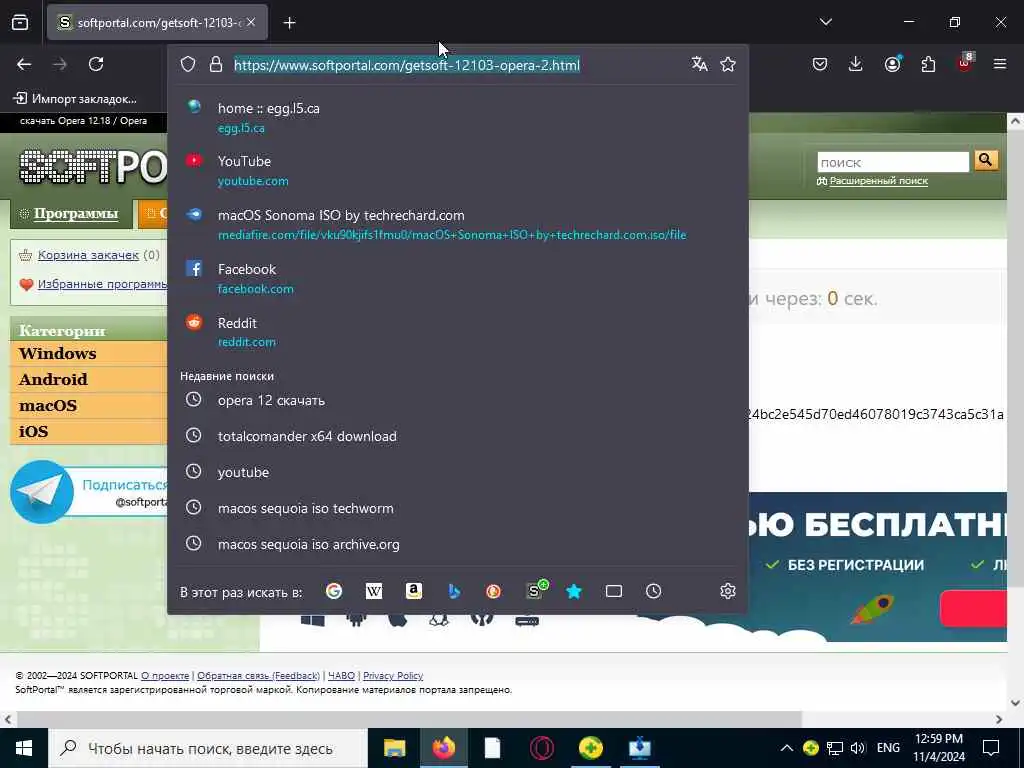Search in bookmarks via blue star icon

573,592
